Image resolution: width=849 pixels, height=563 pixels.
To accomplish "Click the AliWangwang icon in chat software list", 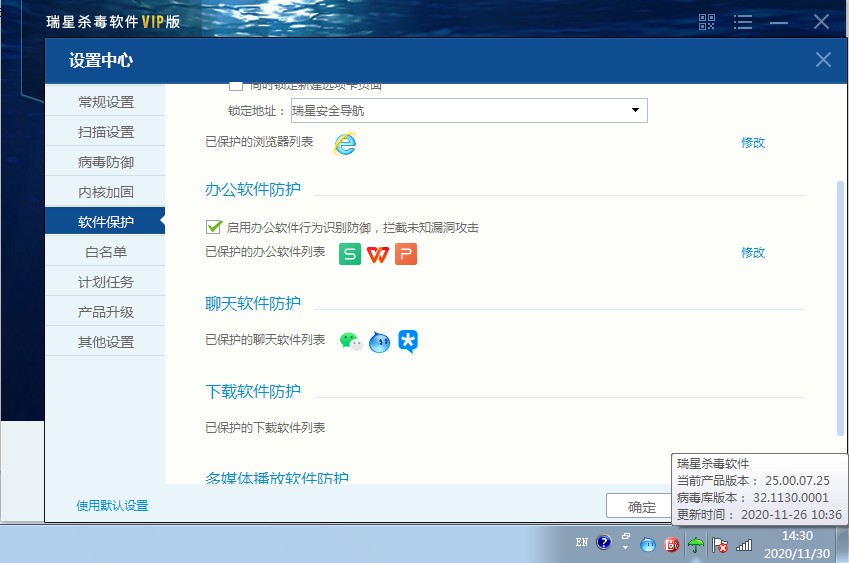I will pos(379,342).
